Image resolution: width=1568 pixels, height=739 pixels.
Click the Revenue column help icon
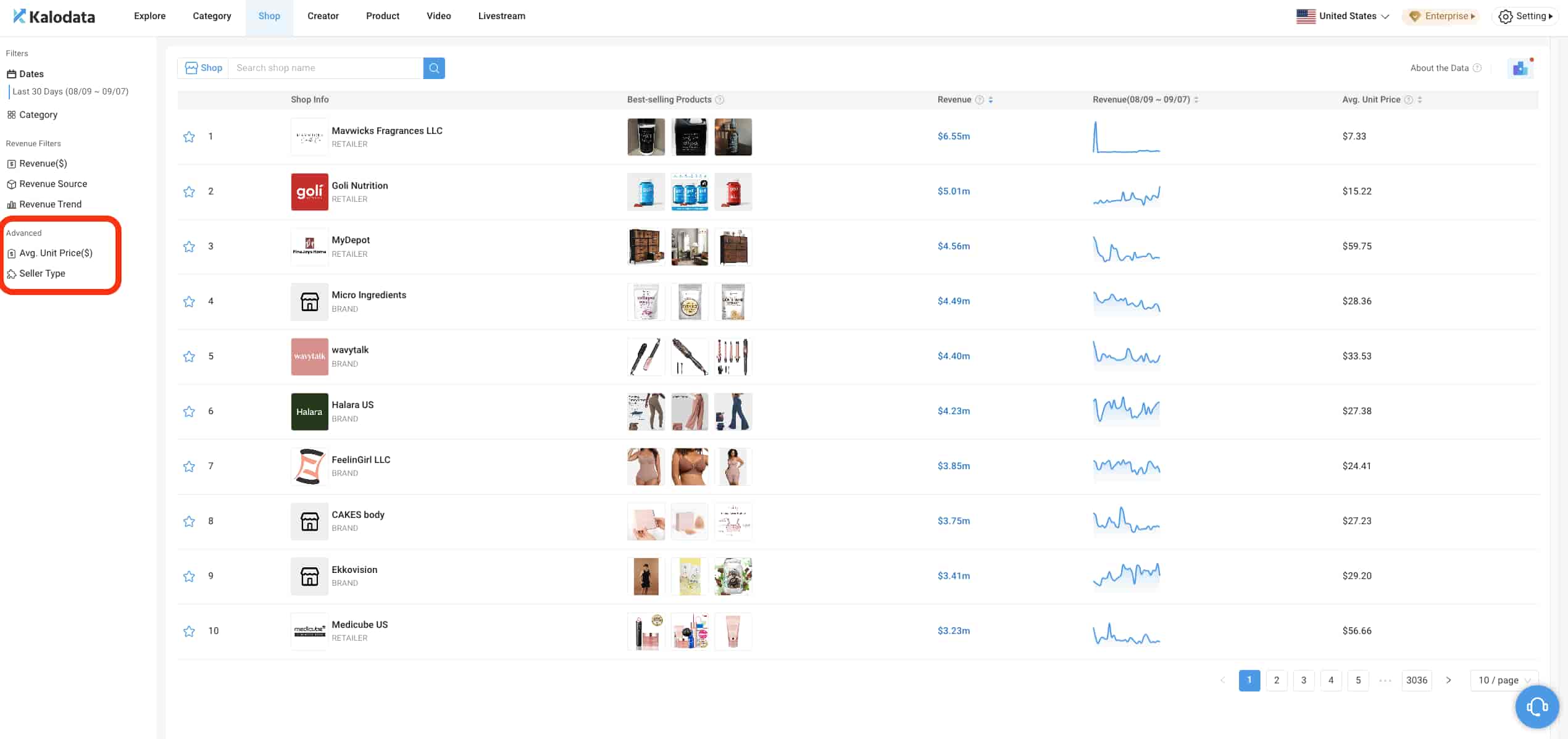[x=979, y=100]
